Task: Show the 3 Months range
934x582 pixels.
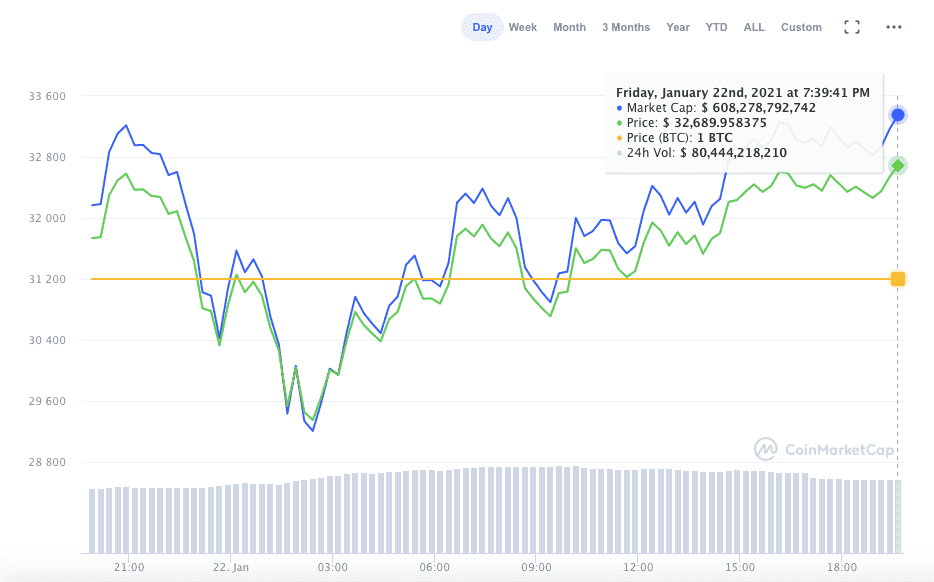Action: tap(625, 27)
